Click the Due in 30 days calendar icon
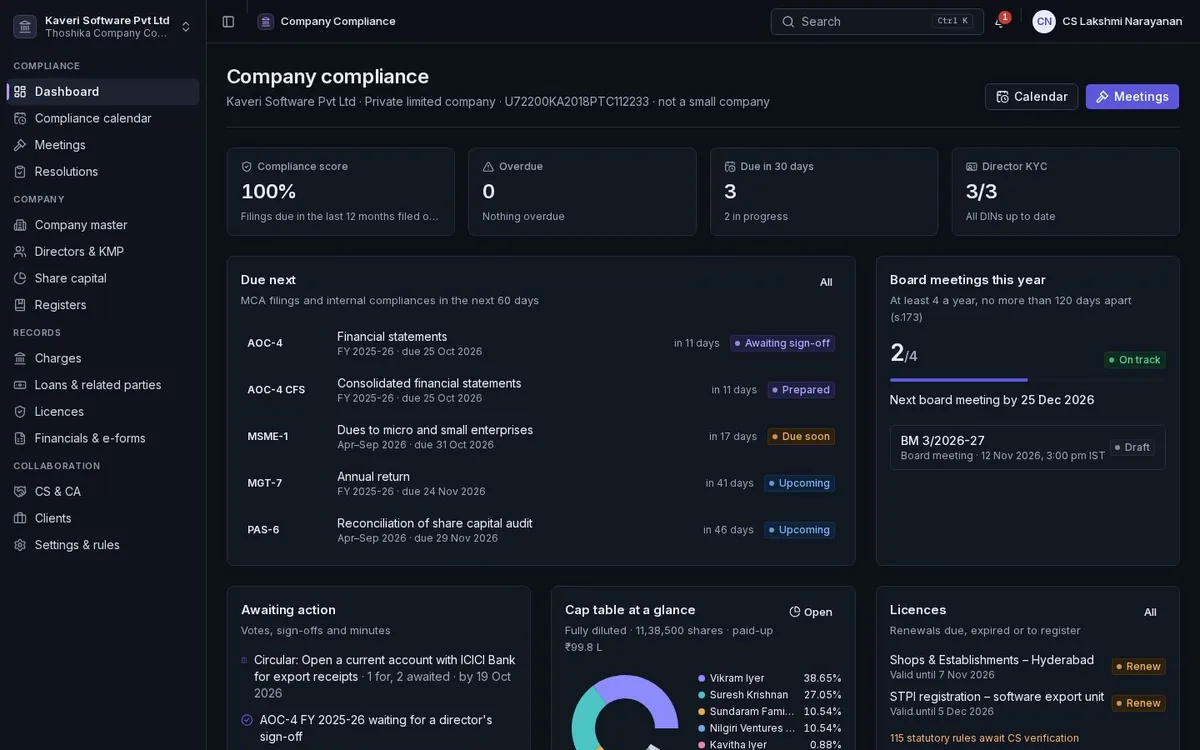 tap(730, 167)
